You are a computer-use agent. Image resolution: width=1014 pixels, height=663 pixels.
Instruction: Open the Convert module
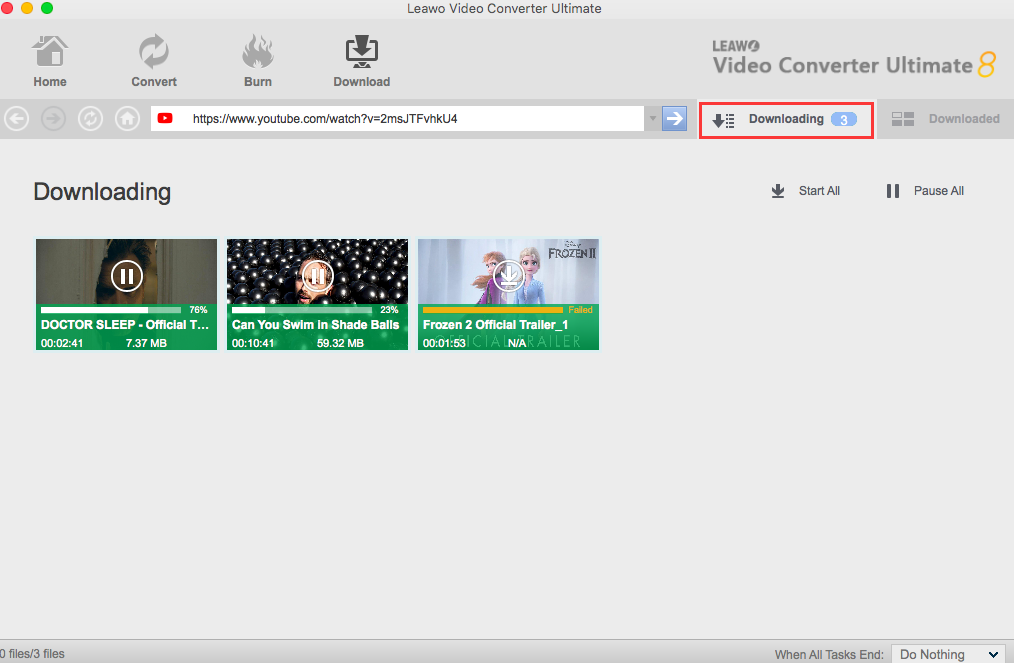click(154, 61)
